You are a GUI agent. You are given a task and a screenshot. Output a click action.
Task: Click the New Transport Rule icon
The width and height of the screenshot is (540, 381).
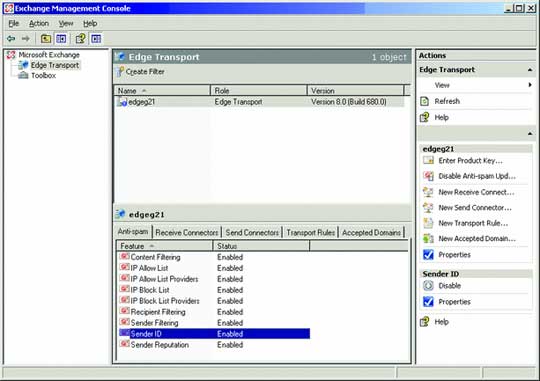pyautogui.click(x=428, y=223)
